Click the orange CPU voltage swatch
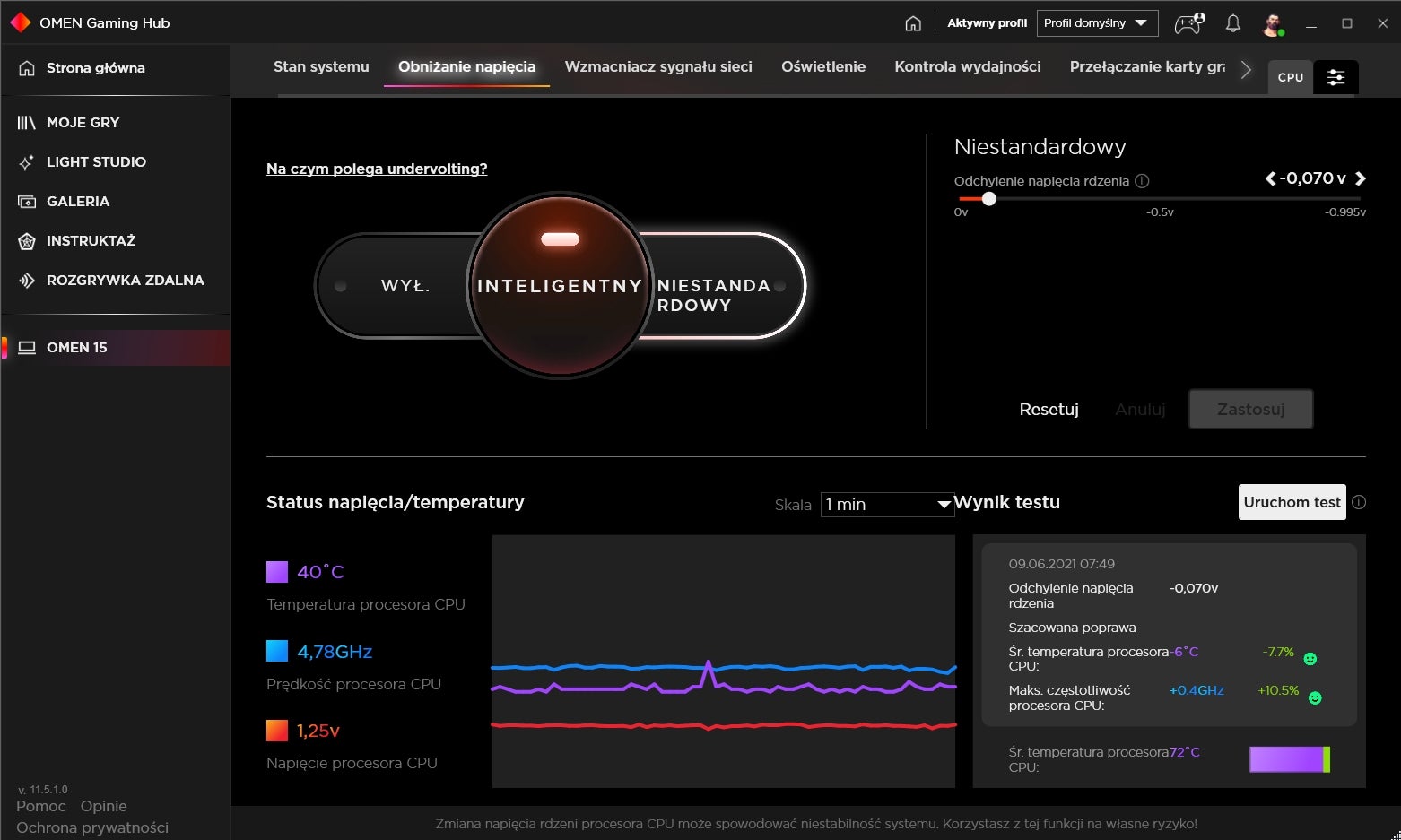This screenshot has height=840, width=1401. click(277, 731)
